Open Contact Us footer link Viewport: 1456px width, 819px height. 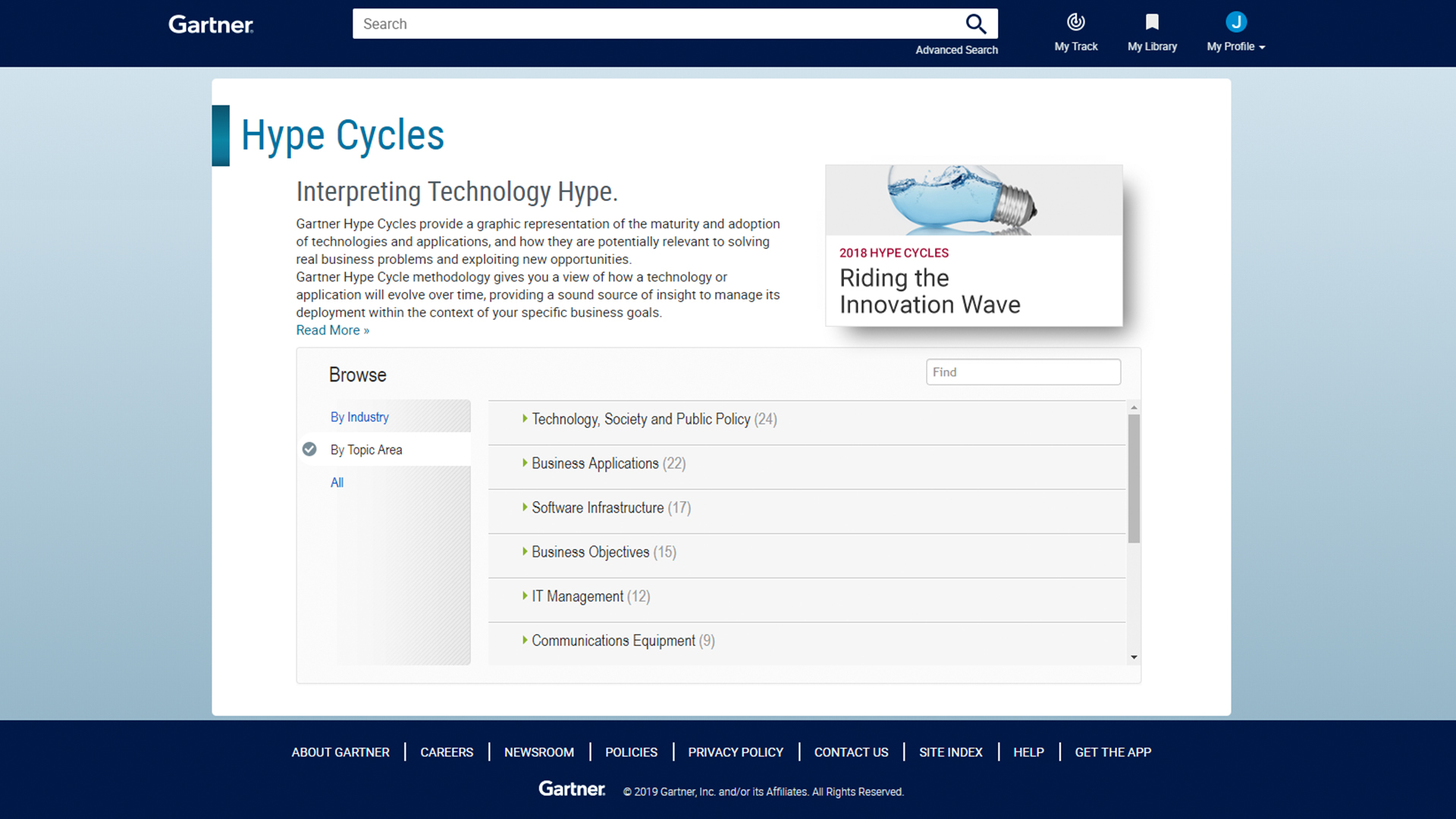tap(851, 752)
